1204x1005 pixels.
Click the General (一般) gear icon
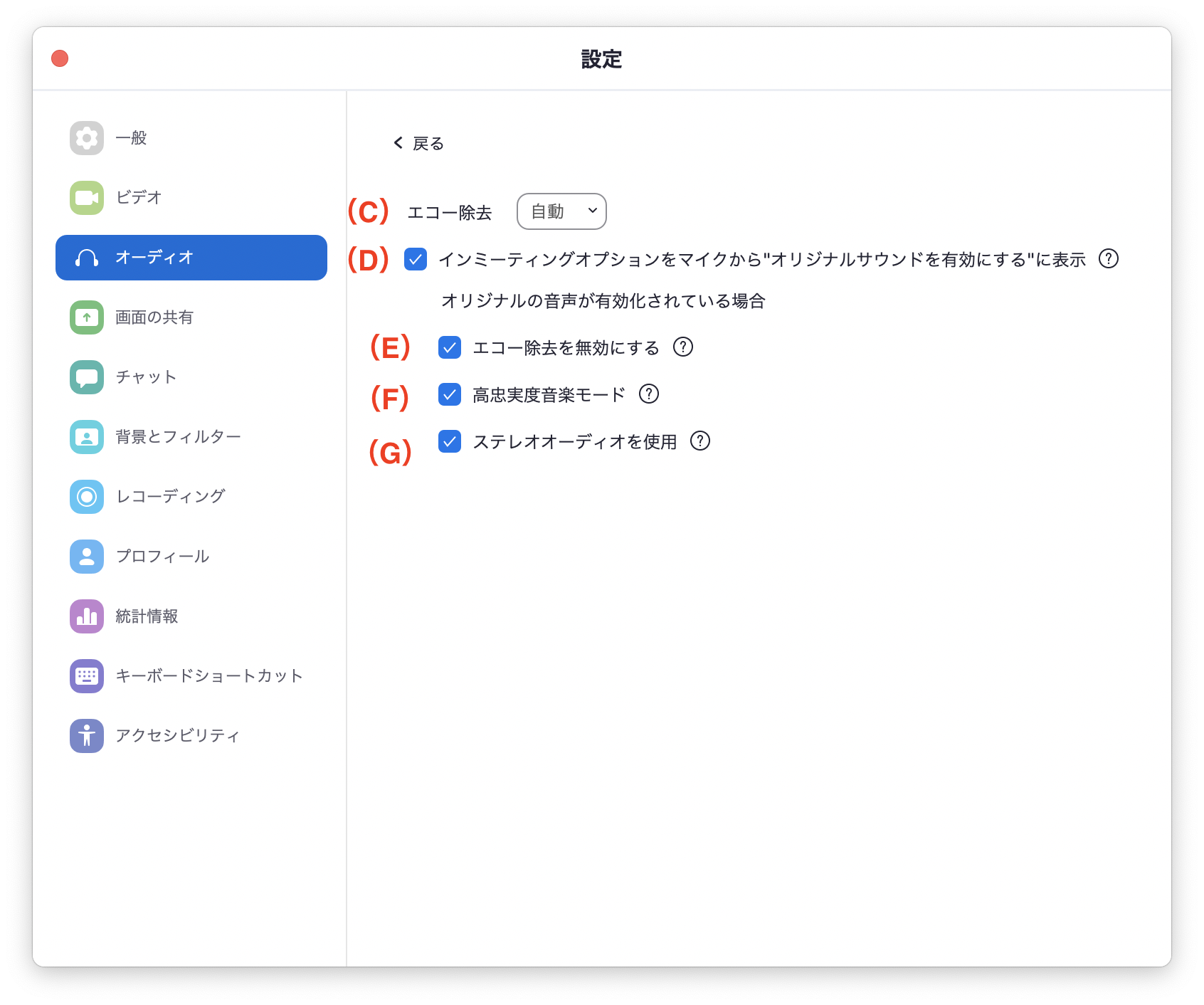point(87,138)
